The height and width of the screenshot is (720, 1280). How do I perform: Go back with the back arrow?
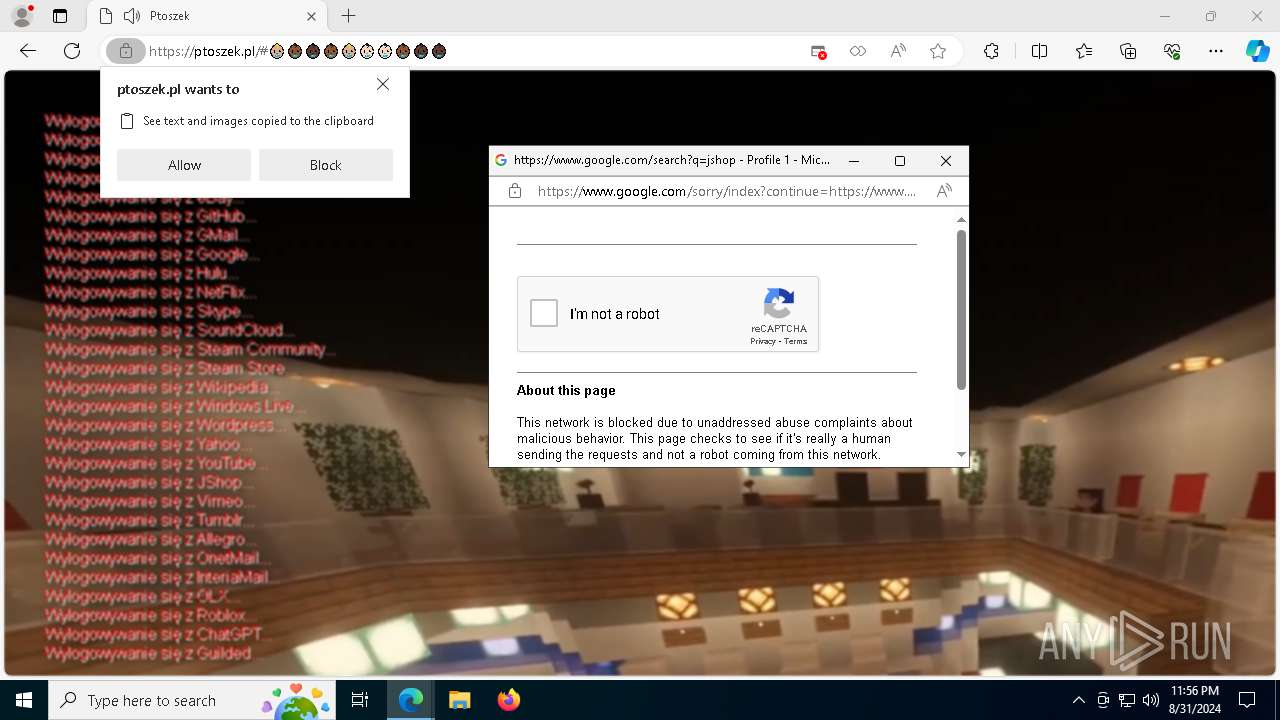[28, 51]
